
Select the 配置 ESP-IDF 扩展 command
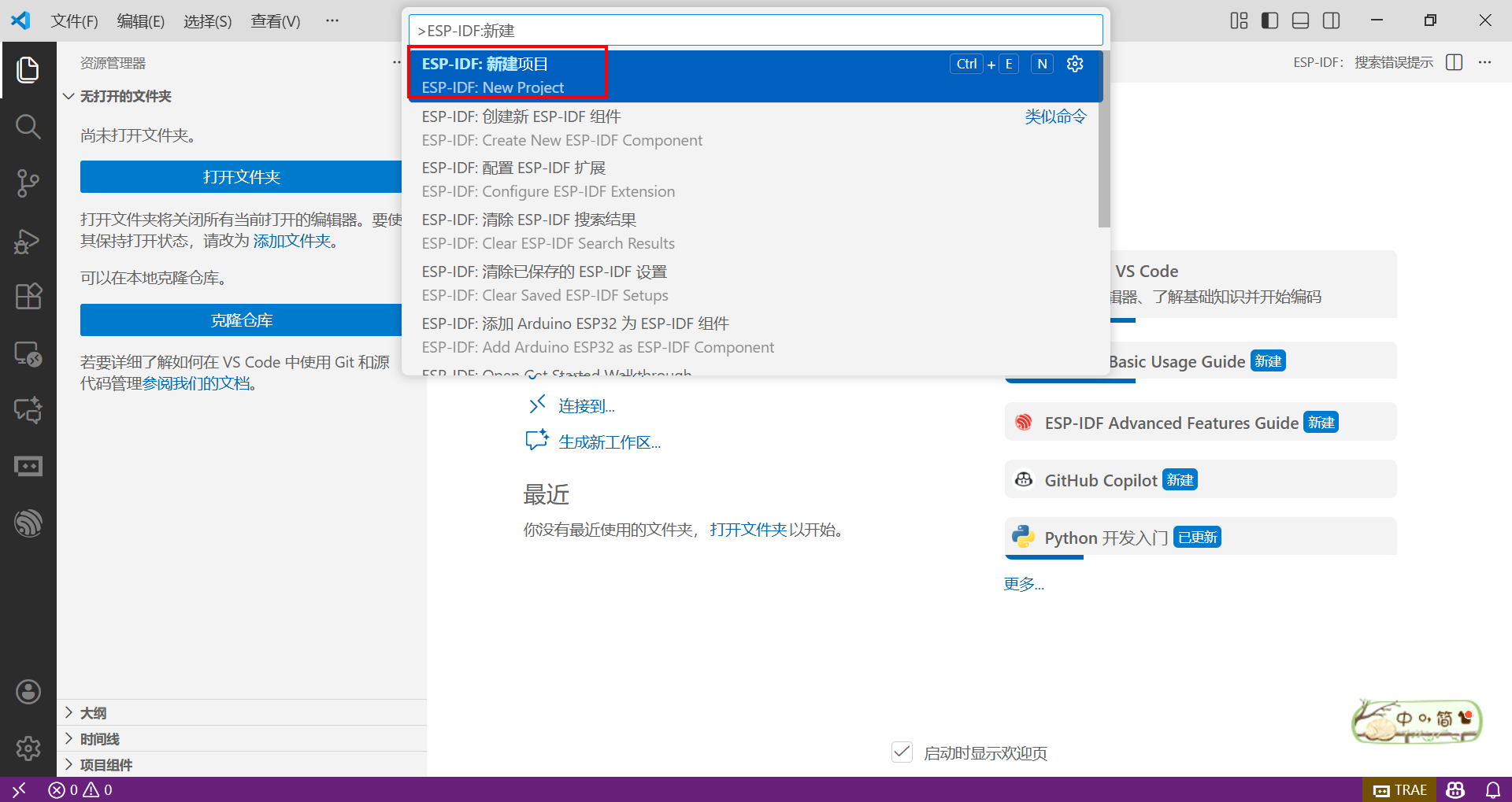point(753,179)
